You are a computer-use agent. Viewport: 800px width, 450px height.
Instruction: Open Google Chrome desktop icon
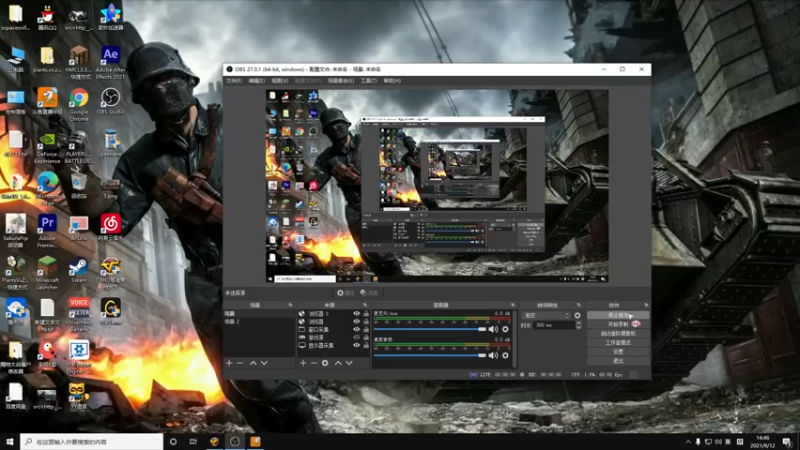coord(79,104)
